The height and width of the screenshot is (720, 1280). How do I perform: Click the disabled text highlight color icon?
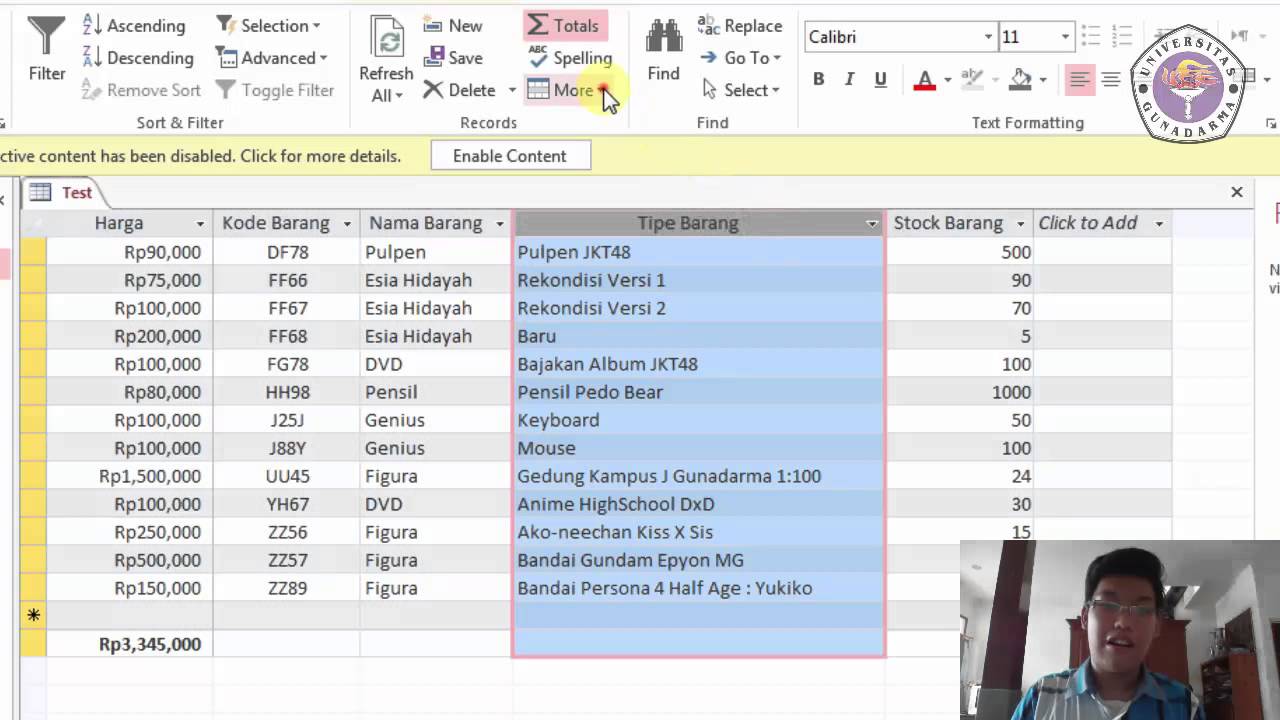click(x=971, y=80)
